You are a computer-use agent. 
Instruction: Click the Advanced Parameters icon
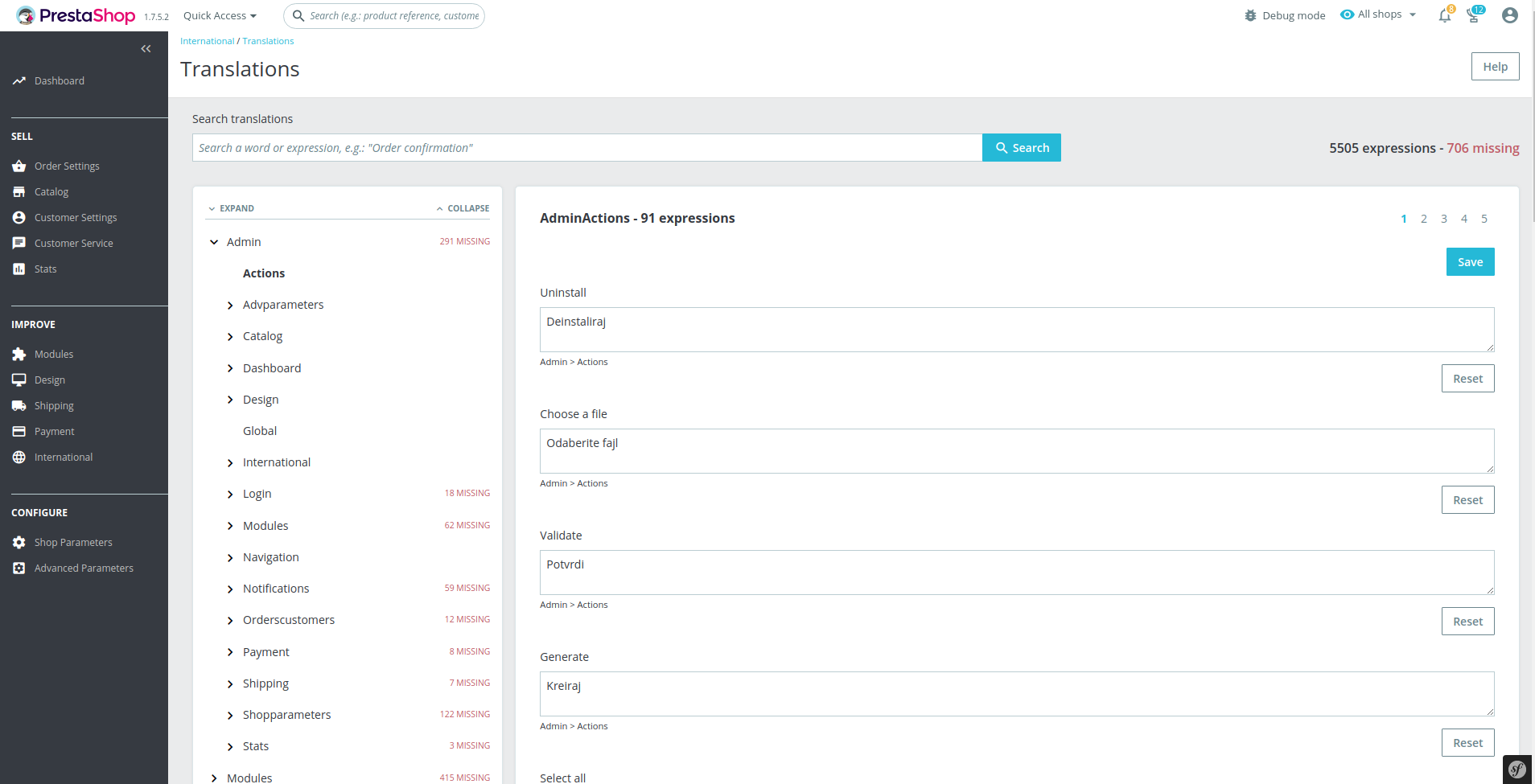pyautogui.click(x=19, y=569)
